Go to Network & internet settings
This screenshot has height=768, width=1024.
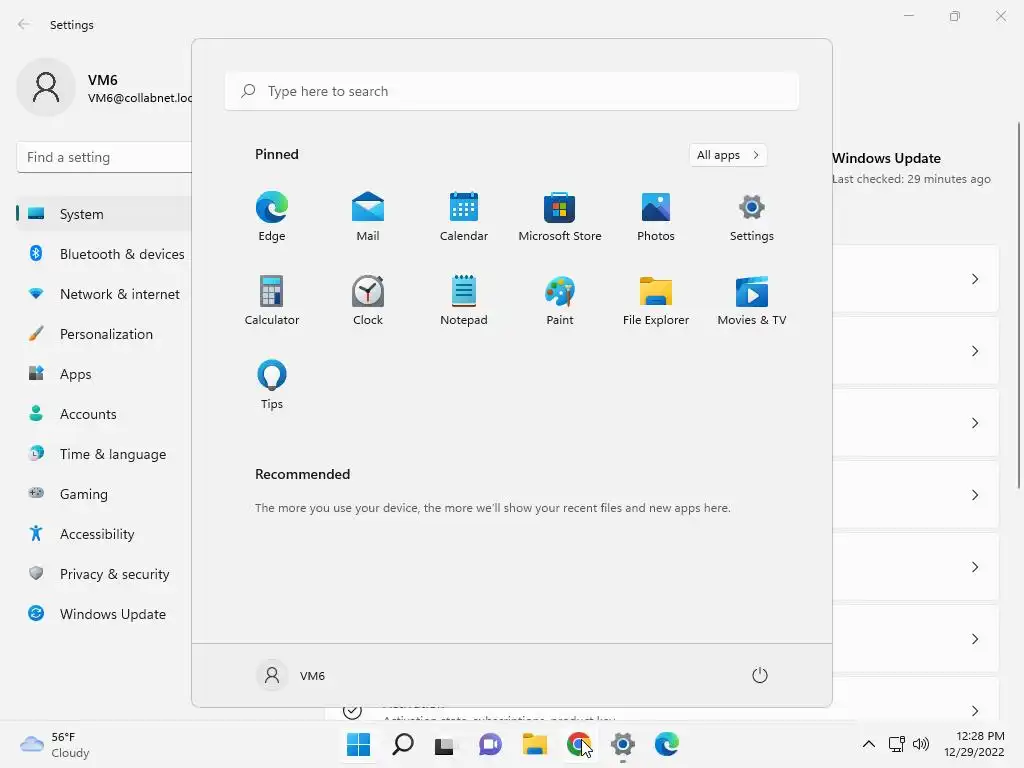point(104,294)
